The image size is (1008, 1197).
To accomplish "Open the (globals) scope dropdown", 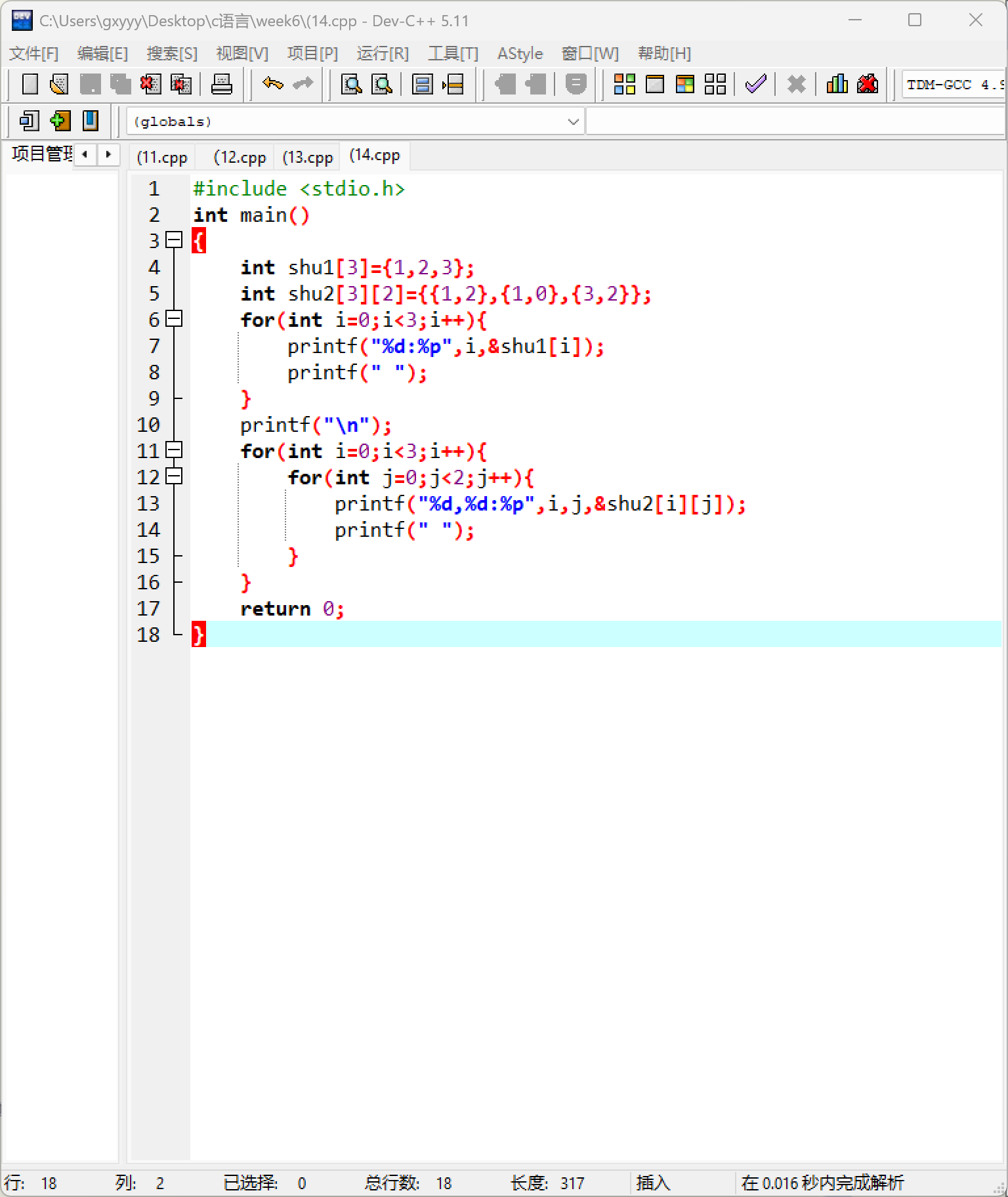I will point(355,121).
